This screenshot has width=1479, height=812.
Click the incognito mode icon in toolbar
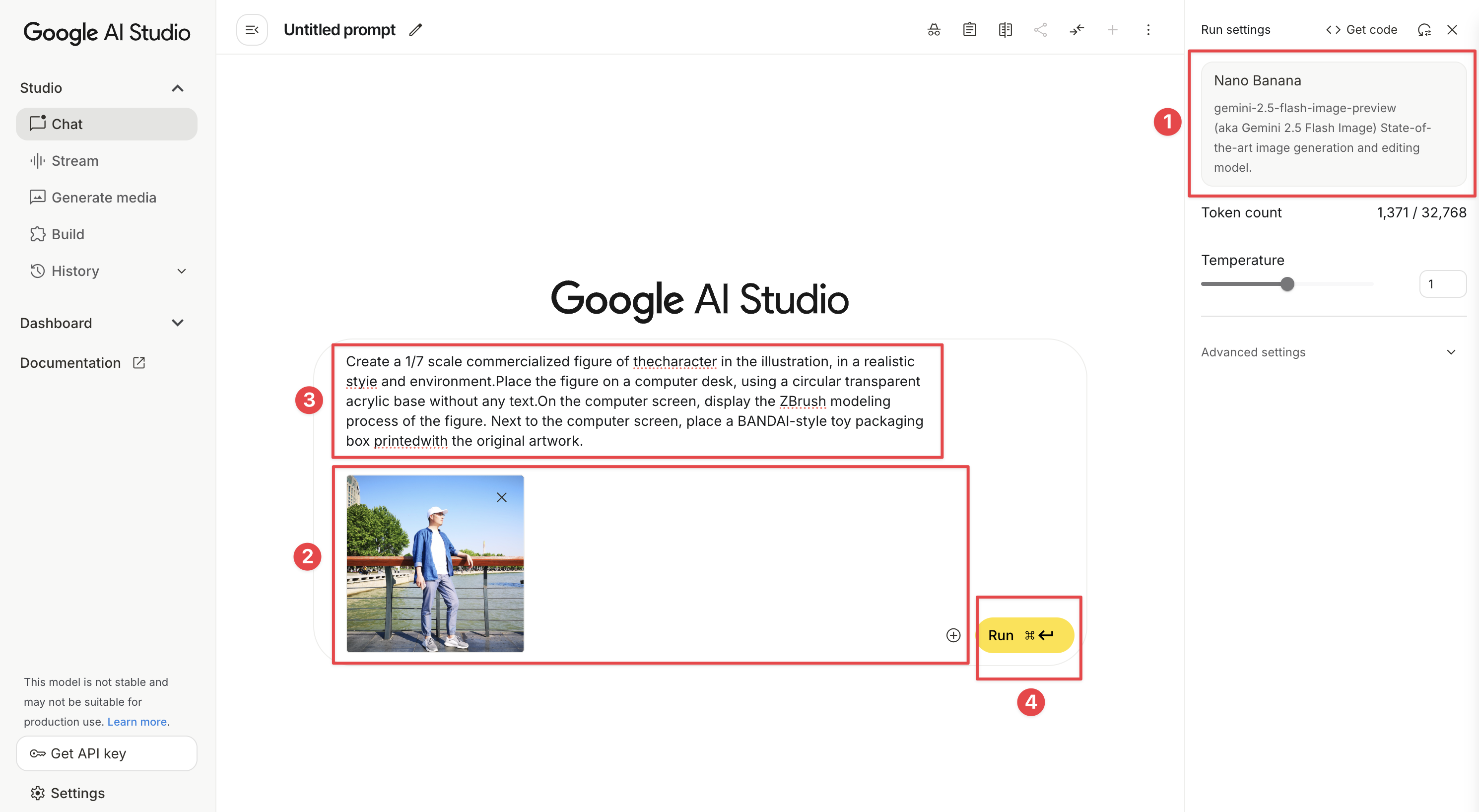pos(934,30)
